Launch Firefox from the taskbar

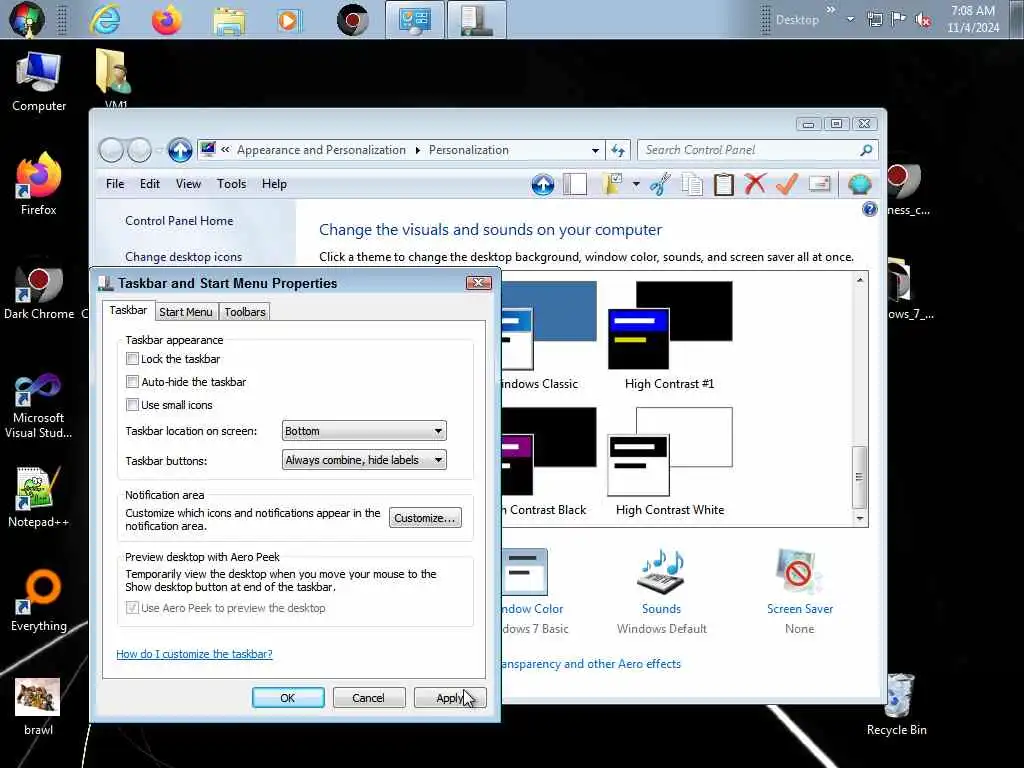(167, 20)
